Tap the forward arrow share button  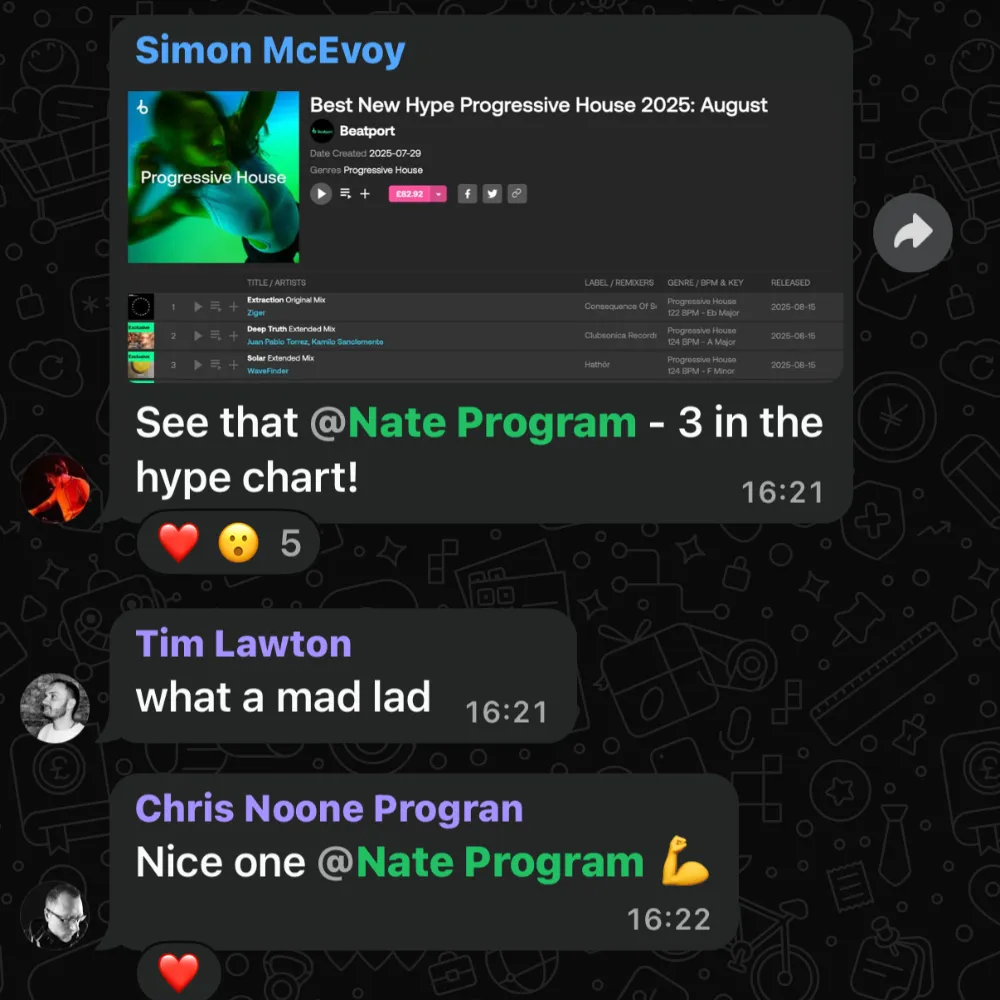point(912,233)
